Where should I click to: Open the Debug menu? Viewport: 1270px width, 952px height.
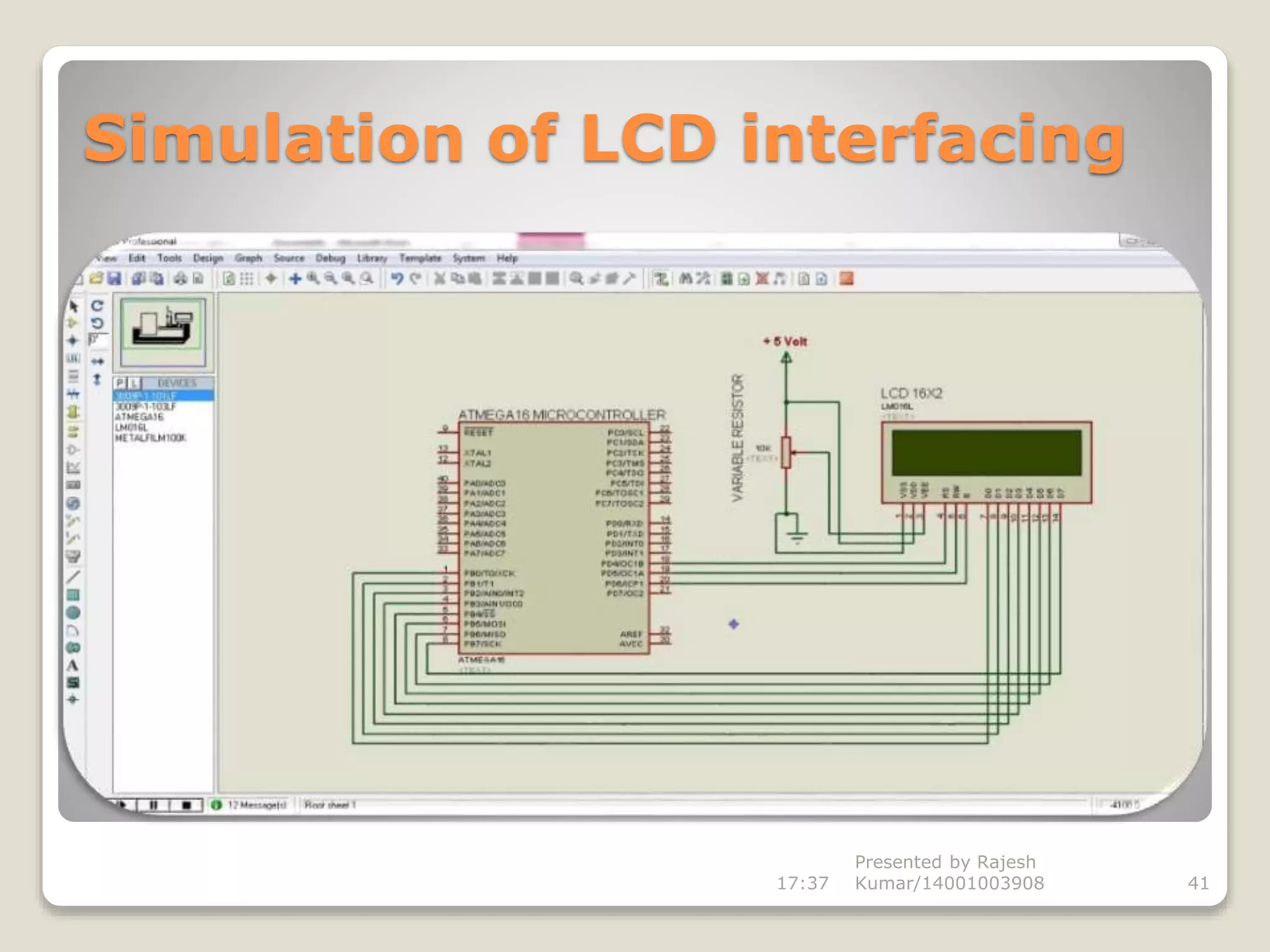click(330, 258)
